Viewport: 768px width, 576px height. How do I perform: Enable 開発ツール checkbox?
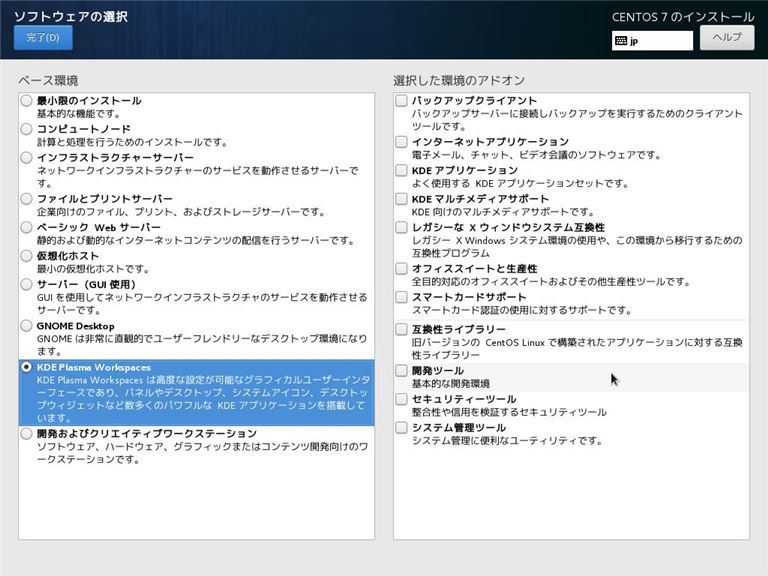click(x=401, y=370)
